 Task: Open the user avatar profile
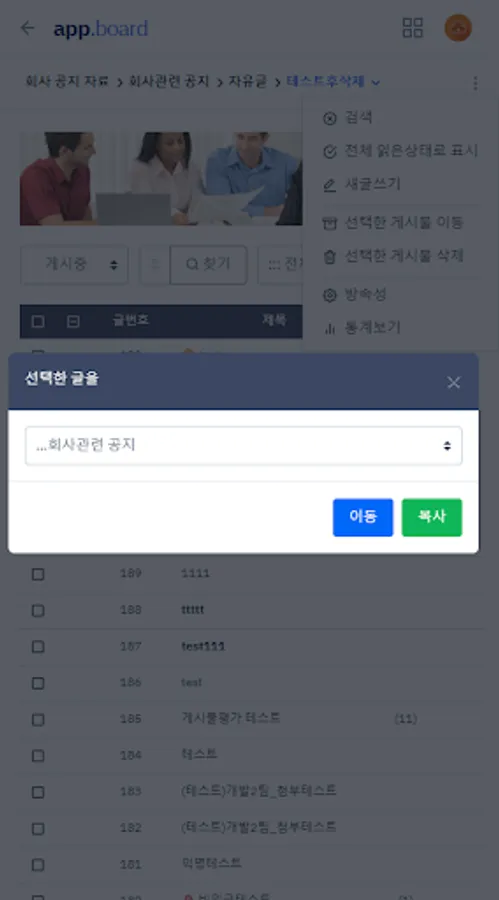click(458, 28)
